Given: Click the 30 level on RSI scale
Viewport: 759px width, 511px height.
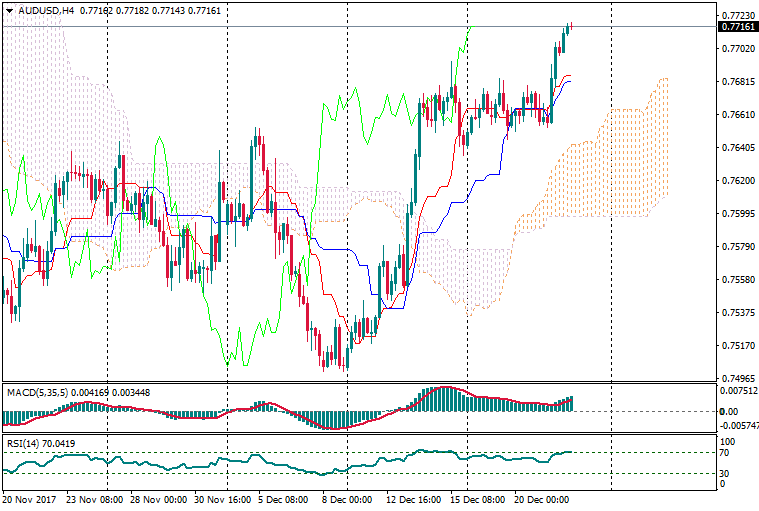Looking at the screenshot, I should (x=725, y=473).
